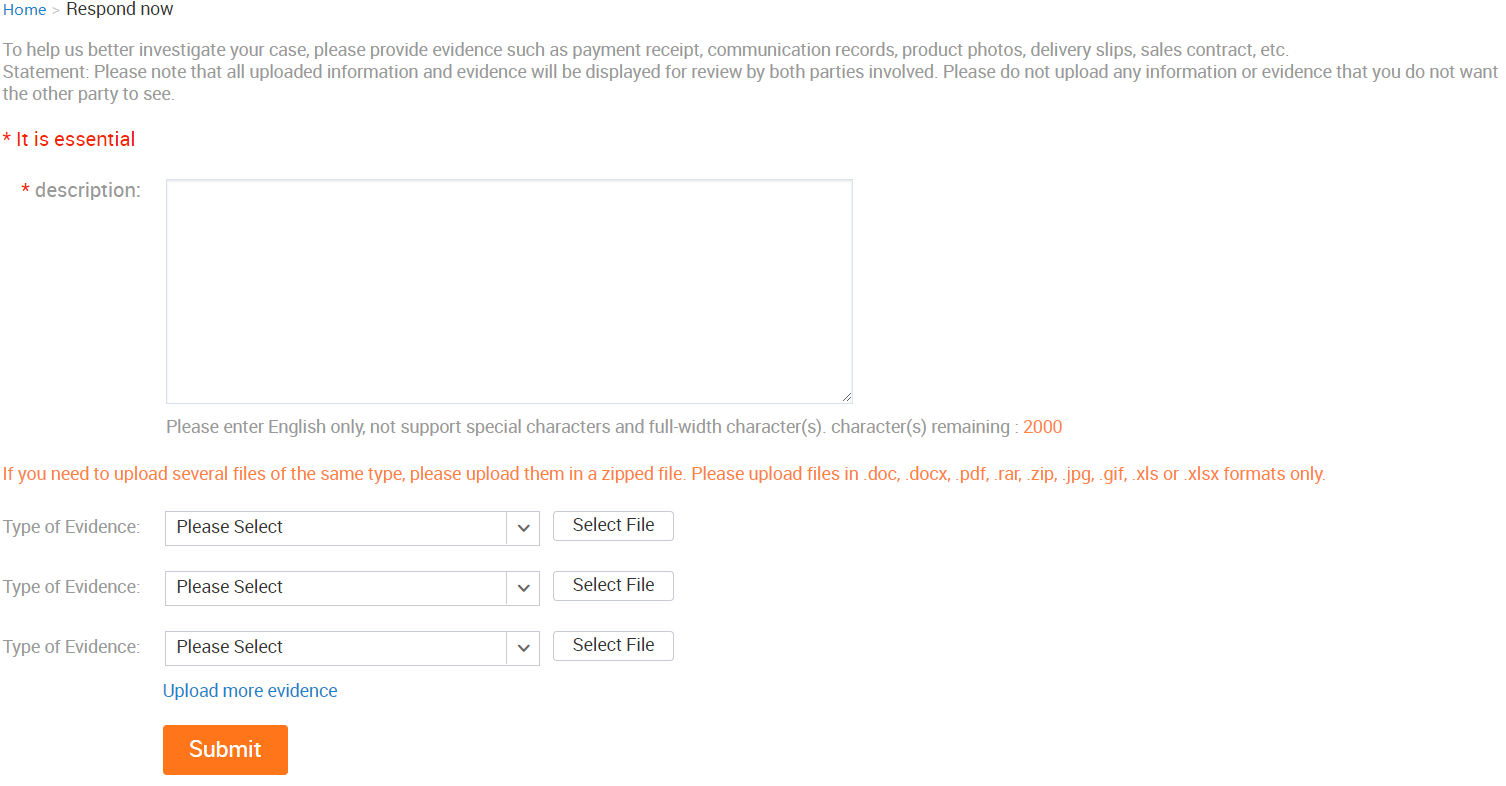Focus the description text area
Viewport: 1506px width, 786px height.
[x=509, y=292]
